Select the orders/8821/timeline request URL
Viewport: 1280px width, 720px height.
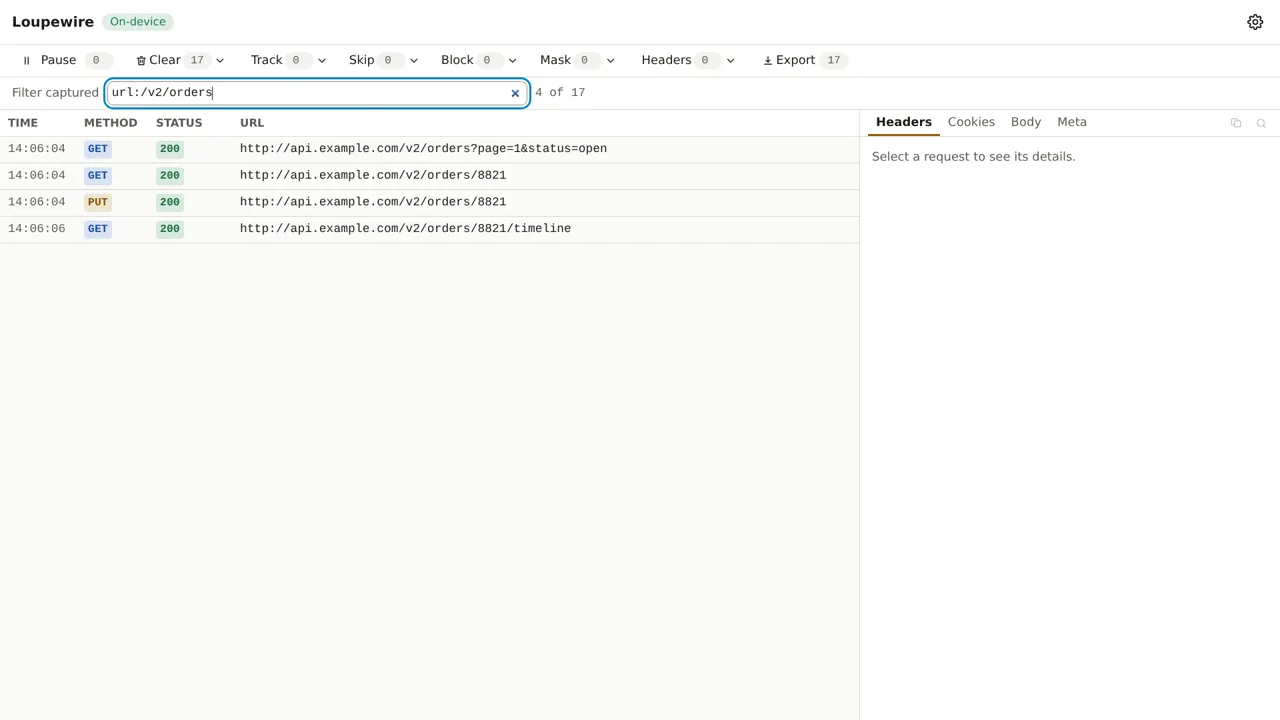tap(405, 229)
